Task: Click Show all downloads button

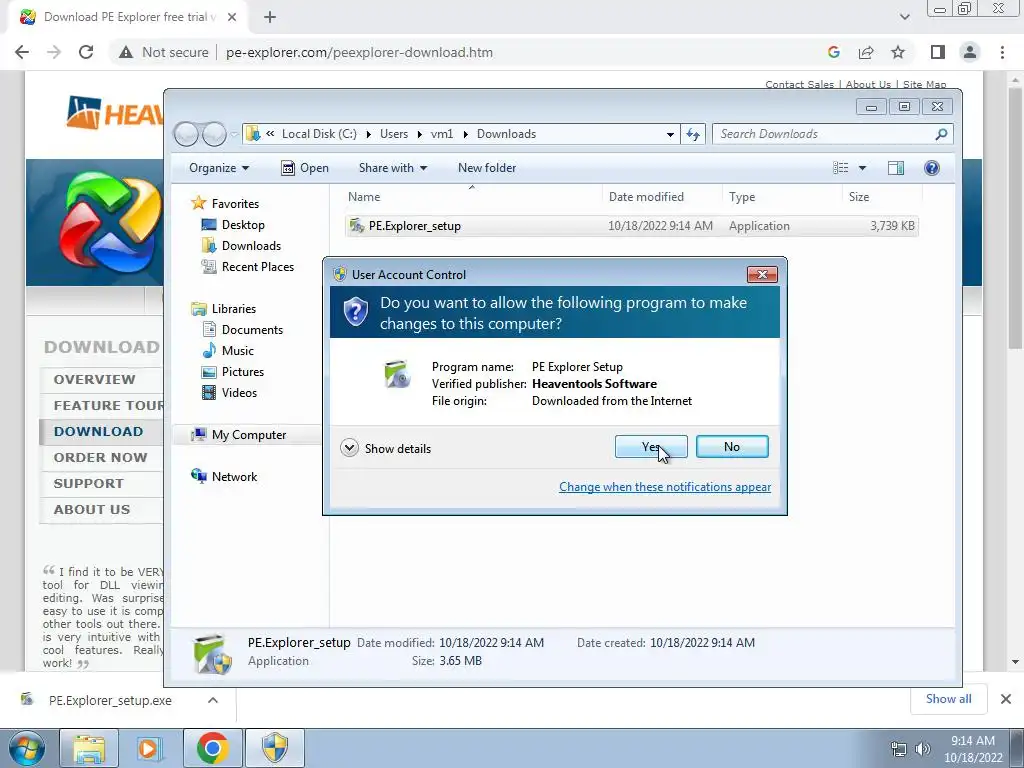Action: [x=948, y=699]
